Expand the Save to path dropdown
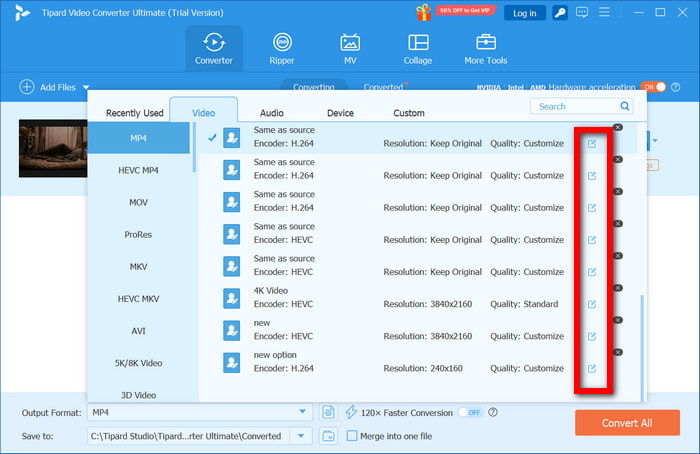 click(303, 436)
